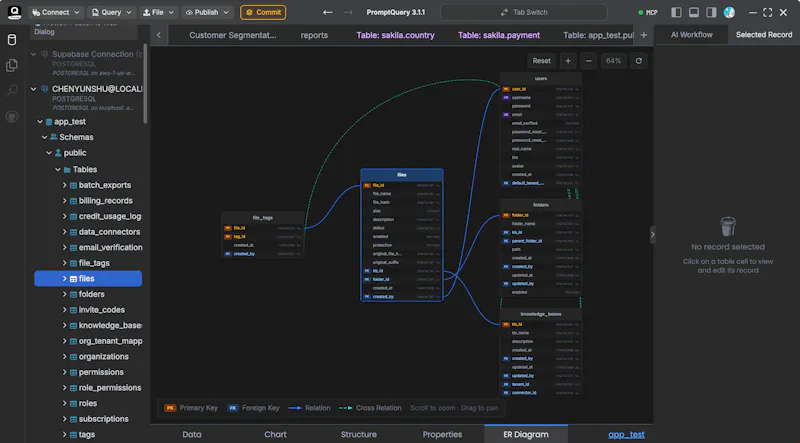The height and width of the screenshot is (443, 800).
Task: Expand the batch_exports table
Action: coord(65,185)
